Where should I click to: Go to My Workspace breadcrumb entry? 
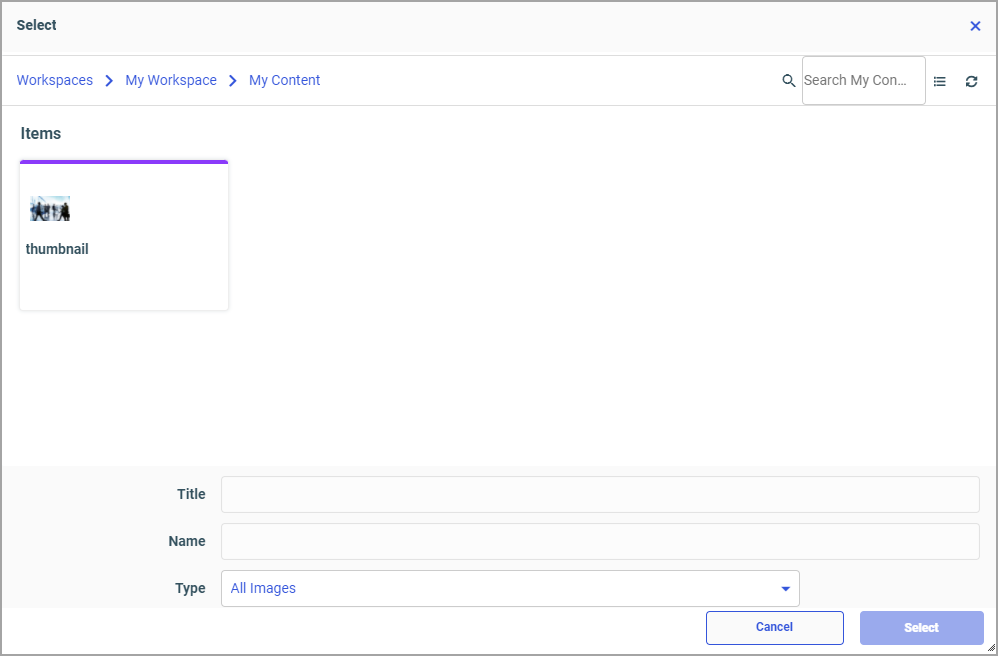(x=170, y=80)
